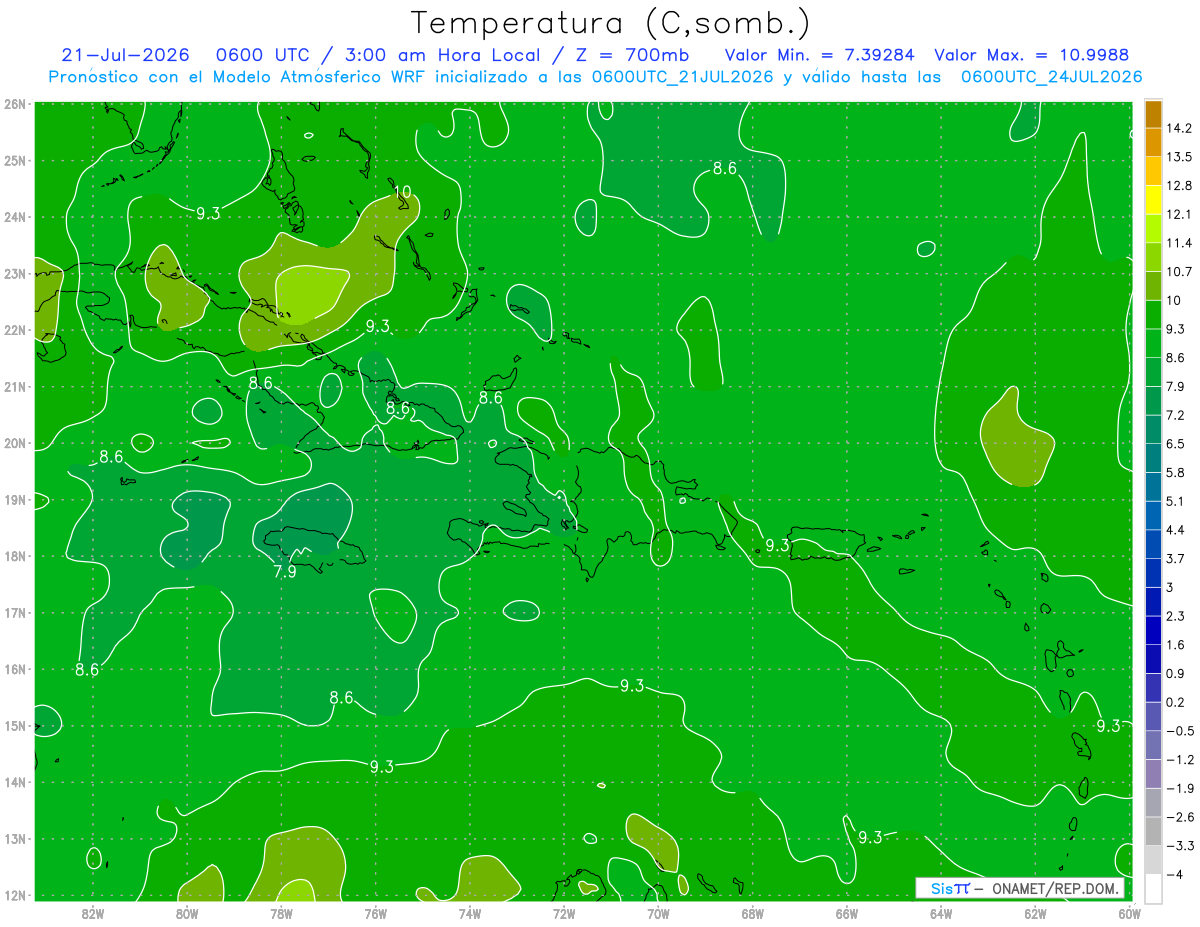Click the '0.2' colorbar label
1200x927 pixels.
[x=1174, y=702]
